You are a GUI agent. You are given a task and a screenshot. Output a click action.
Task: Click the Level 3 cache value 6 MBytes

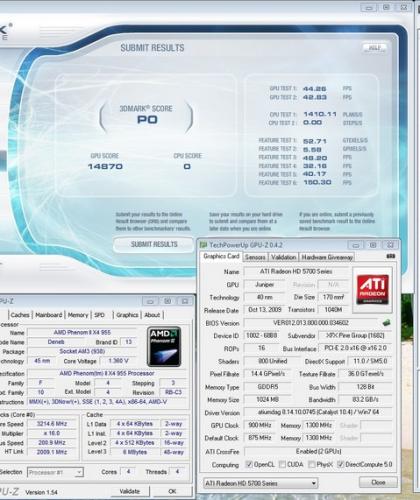pos(135,452)
